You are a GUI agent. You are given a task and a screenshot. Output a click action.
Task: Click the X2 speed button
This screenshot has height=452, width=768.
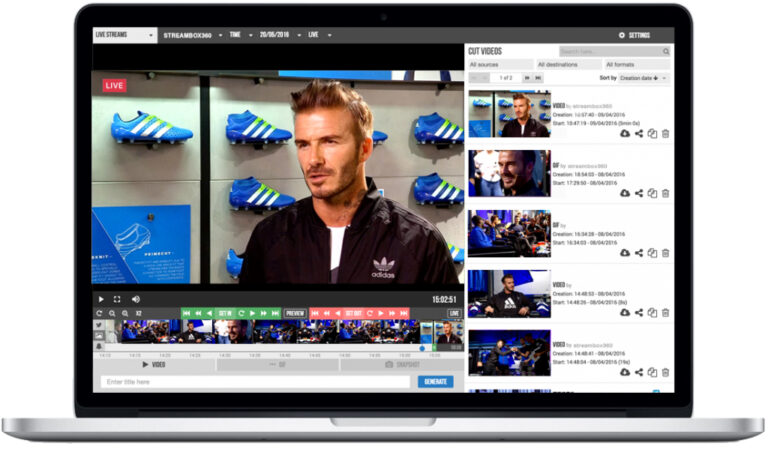[x=139, y=313]
